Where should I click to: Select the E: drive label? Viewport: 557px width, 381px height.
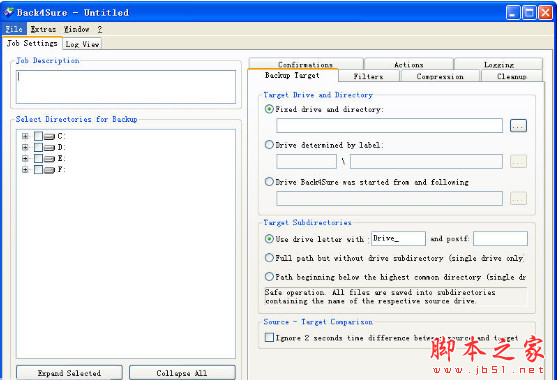point(61,158)
